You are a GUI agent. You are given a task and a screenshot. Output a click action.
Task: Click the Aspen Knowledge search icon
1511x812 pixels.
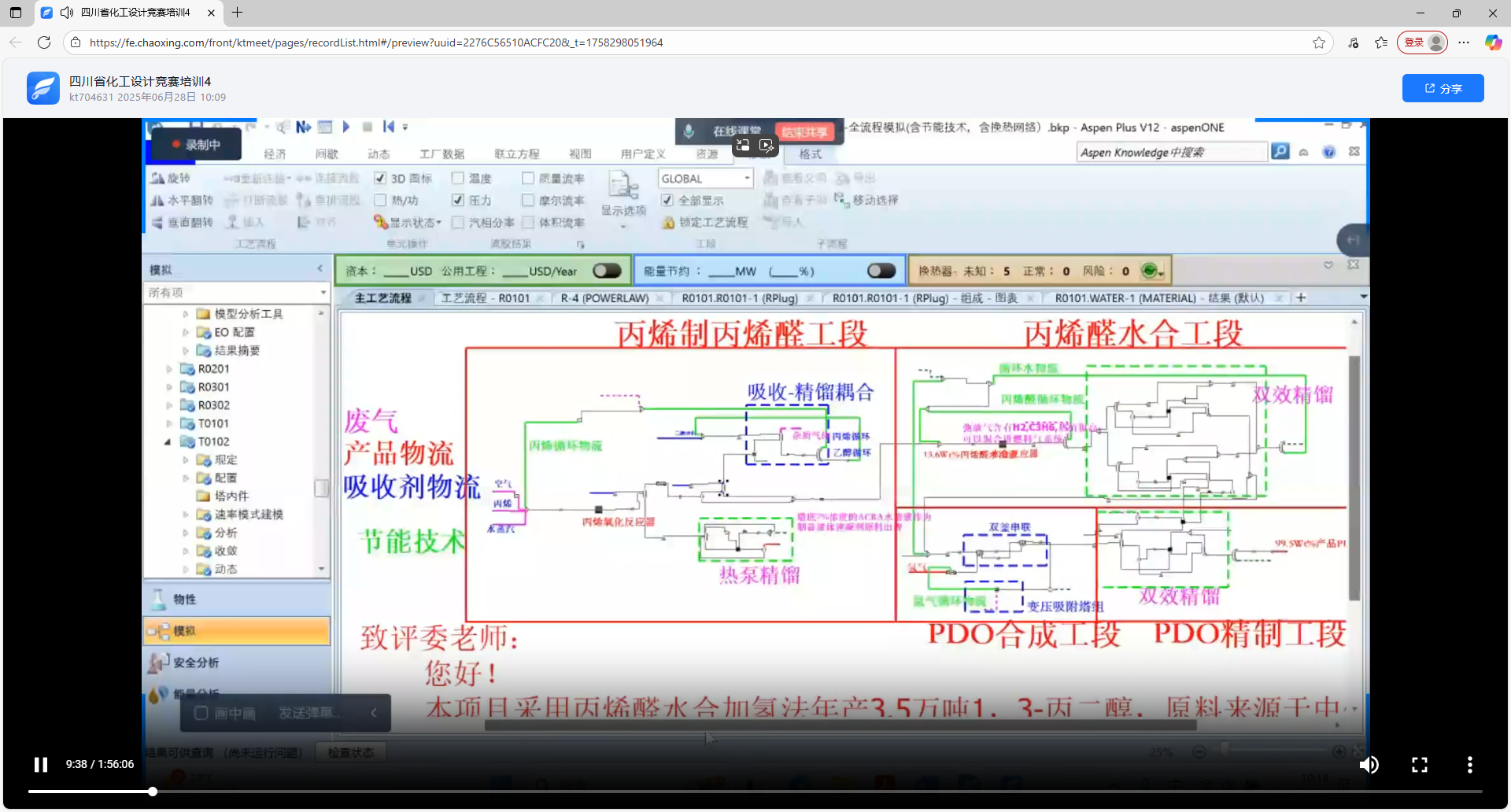click(x=1280, y=152)
